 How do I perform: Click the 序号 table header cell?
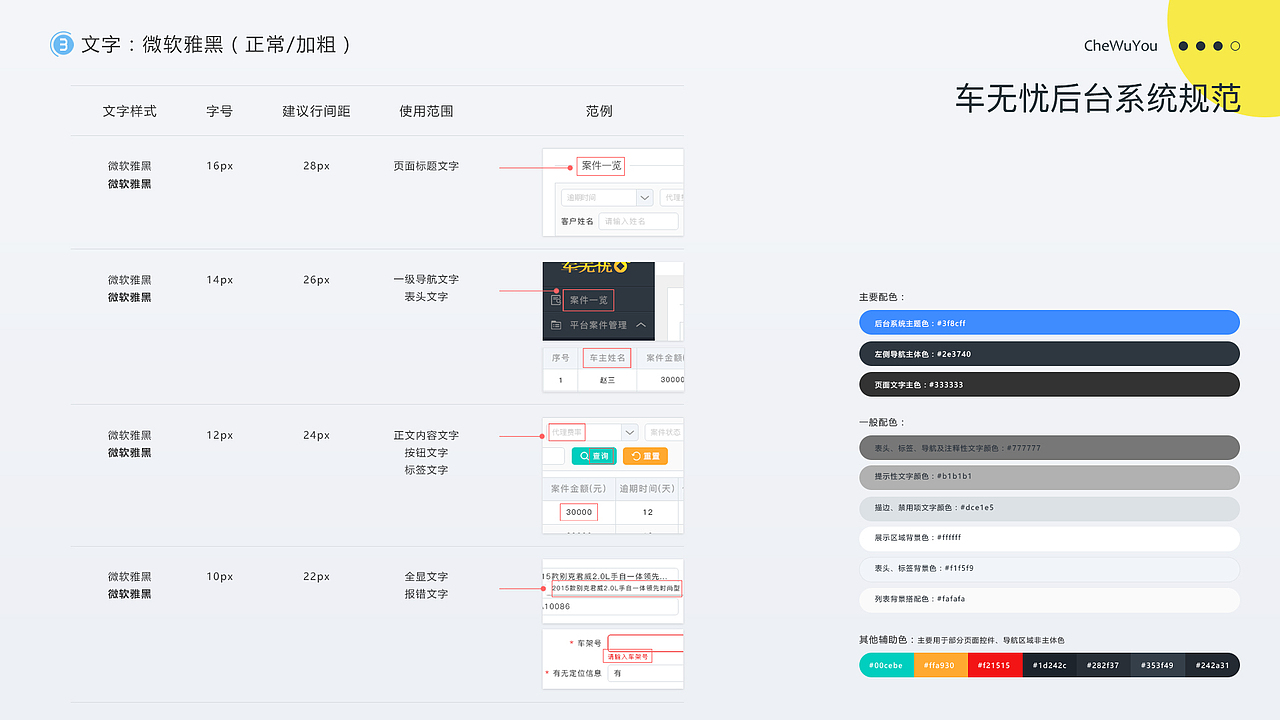(560, 358)
